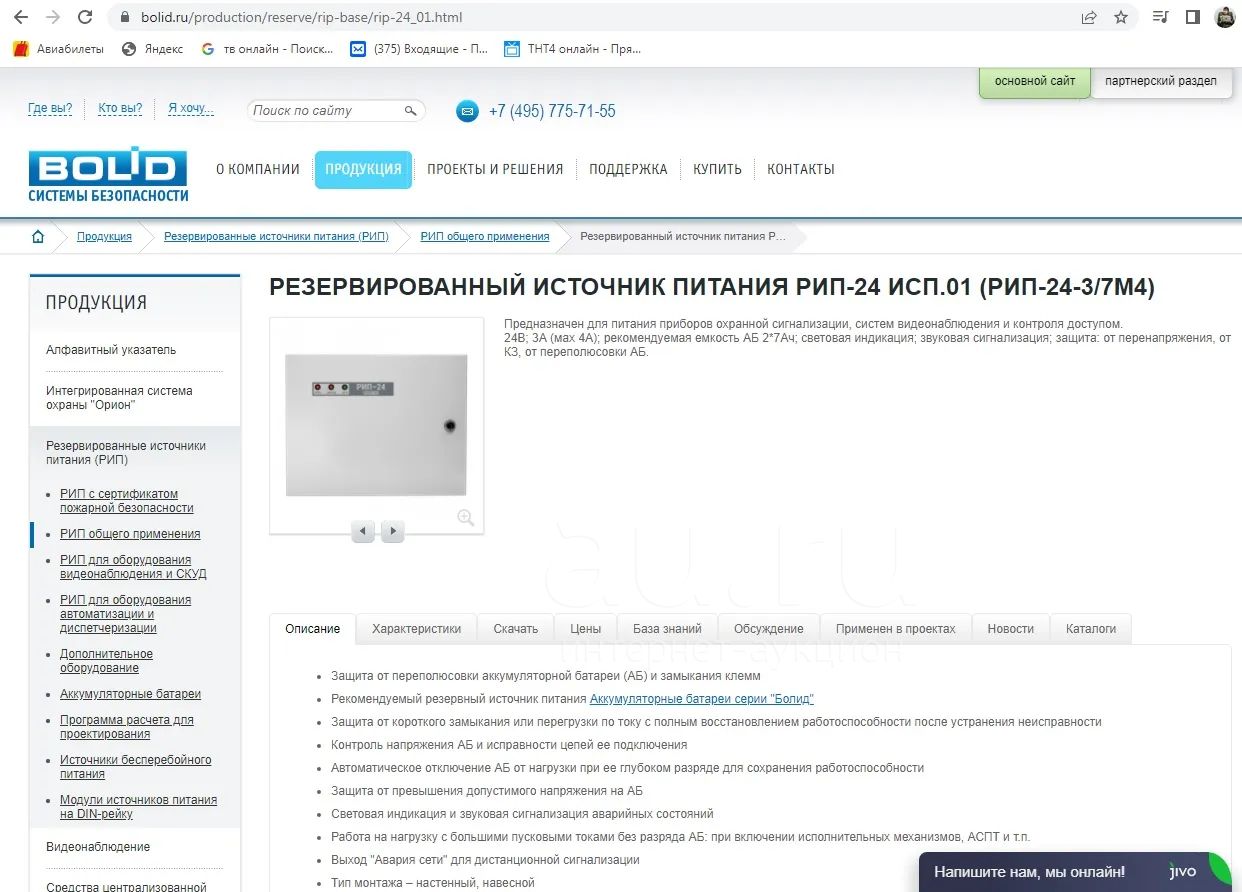Open 'Программа расчета для проектирования' link

tap(127, 727)
